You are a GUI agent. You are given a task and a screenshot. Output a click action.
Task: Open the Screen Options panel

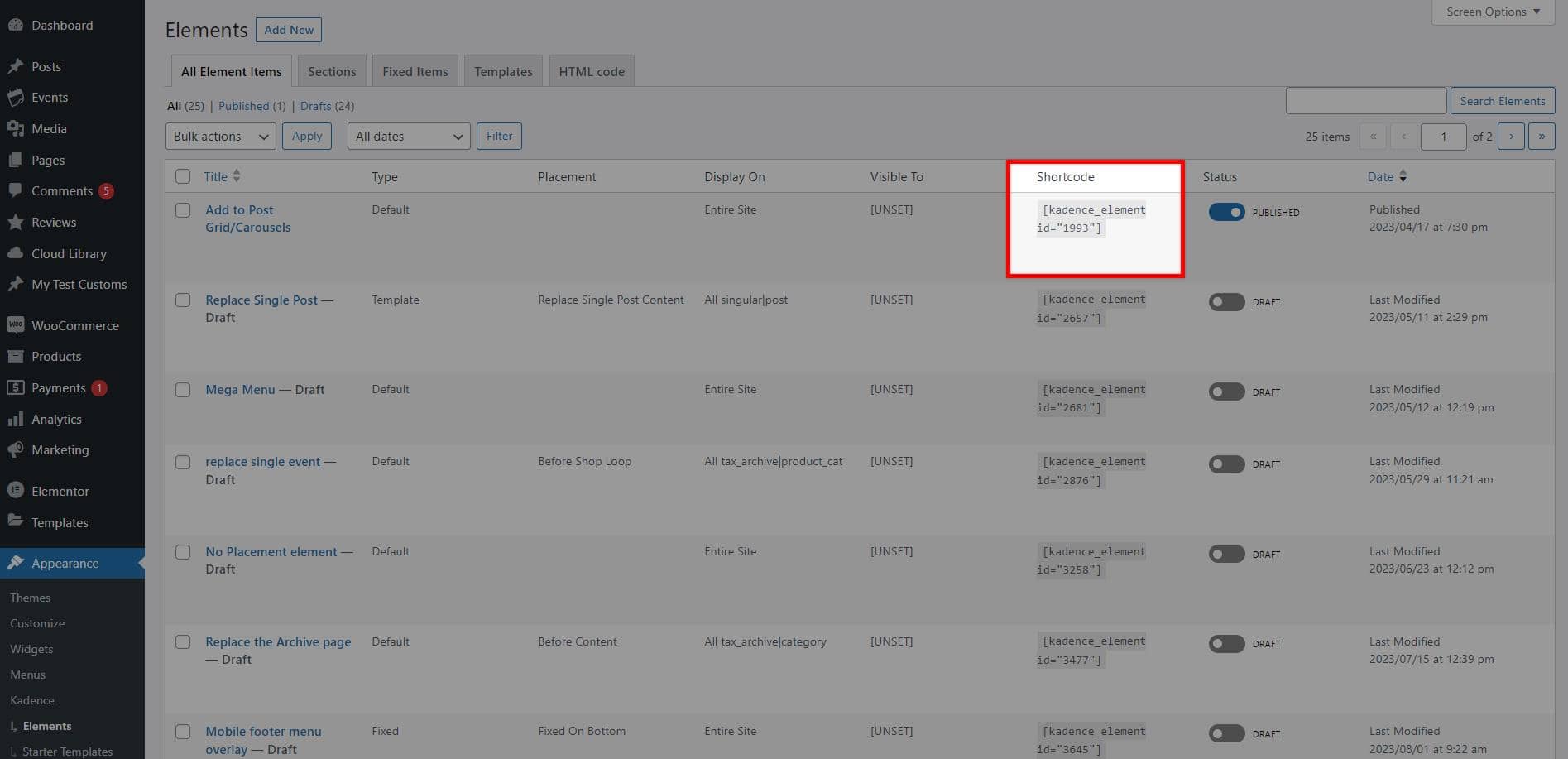(1490, 12)
